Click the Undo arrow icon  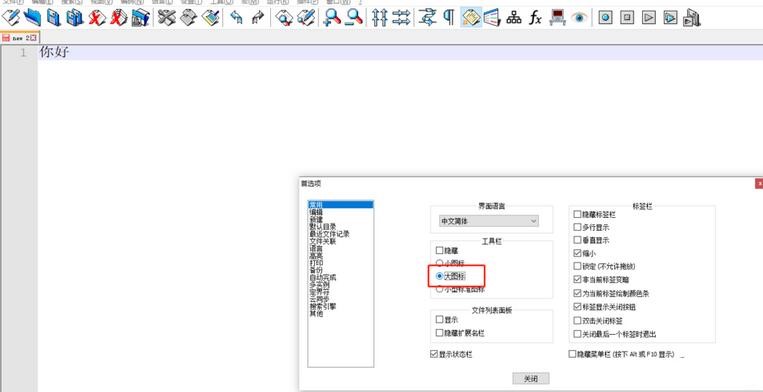236,18
